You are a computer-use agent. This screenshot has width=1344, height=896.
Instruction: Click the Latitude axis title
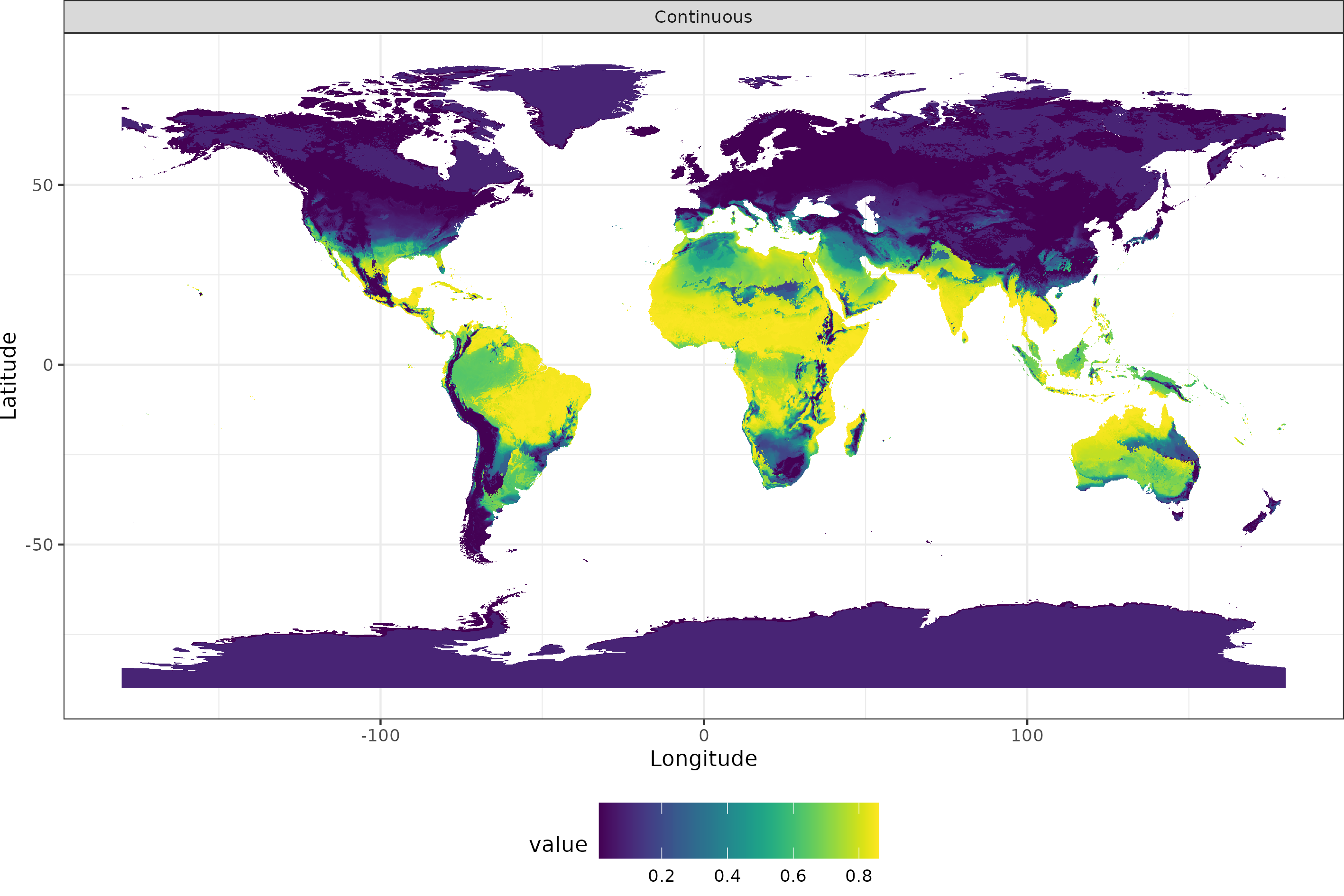[x=9, y=376]
